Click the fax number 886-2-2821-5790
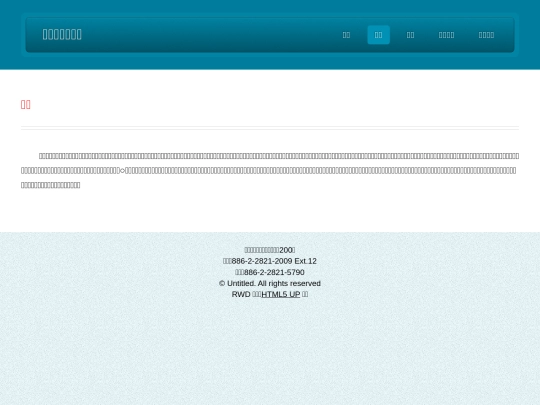This screenshot has height=405, width=540. pos(274,272)
